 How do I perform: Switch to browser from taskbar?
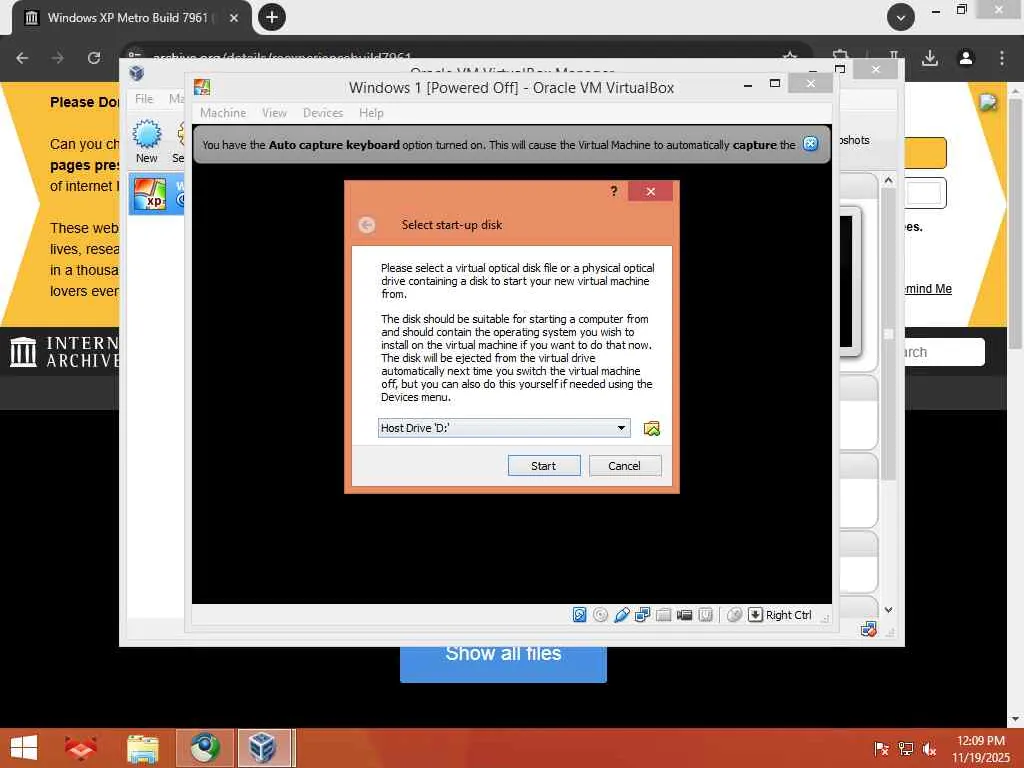click(205, 748)
